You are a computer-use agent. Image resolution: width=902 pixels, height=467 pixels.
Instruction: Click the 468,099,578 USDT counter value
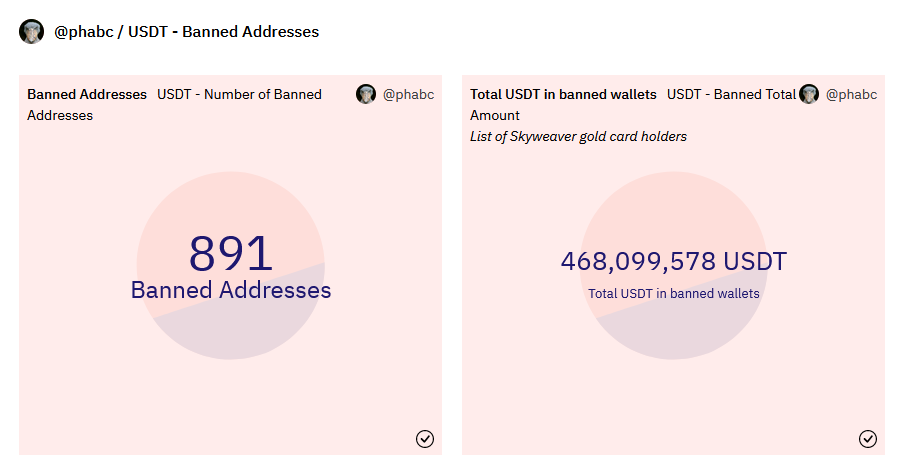tap(674, 262)
